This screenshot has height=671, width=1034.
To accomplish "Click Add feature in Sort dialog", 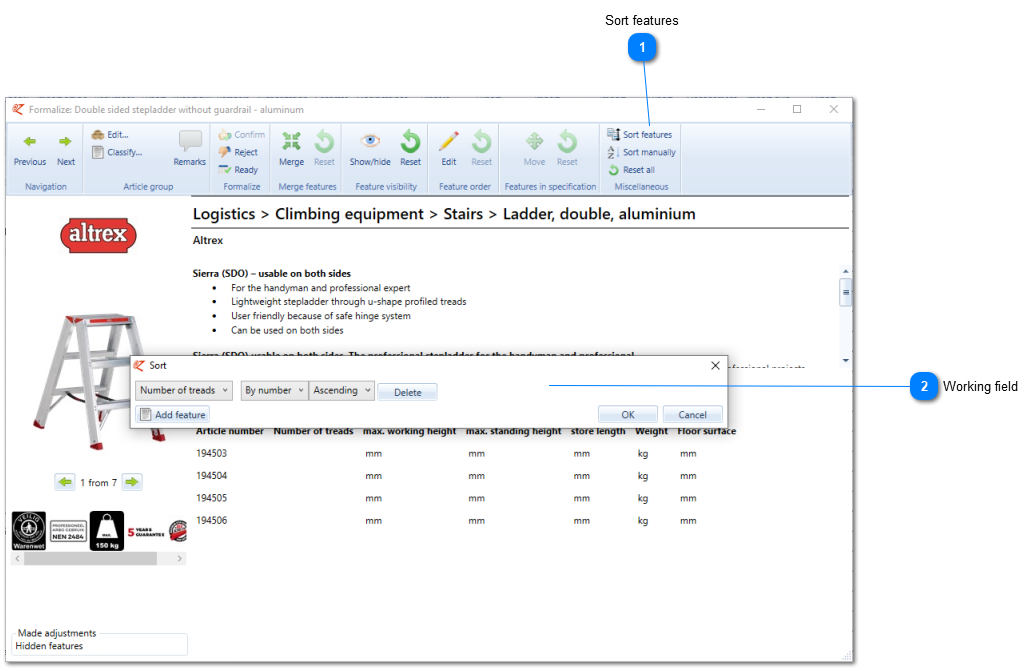I will click(x=173, y=415).
